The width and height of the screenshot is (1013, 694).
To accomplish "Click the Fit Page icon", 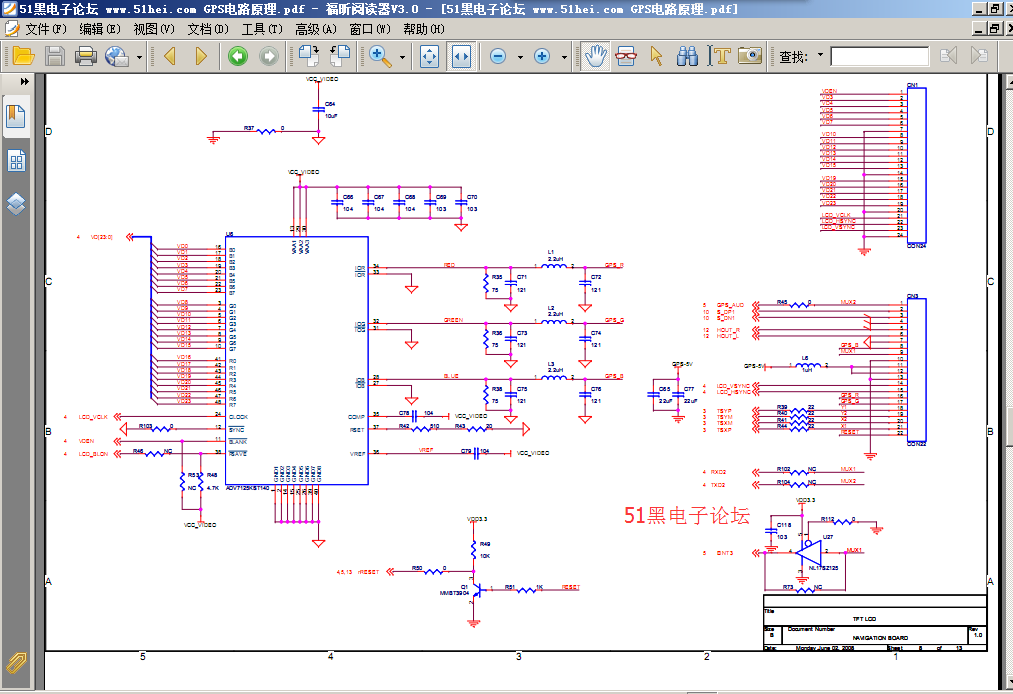I will [x=430, y=56].
